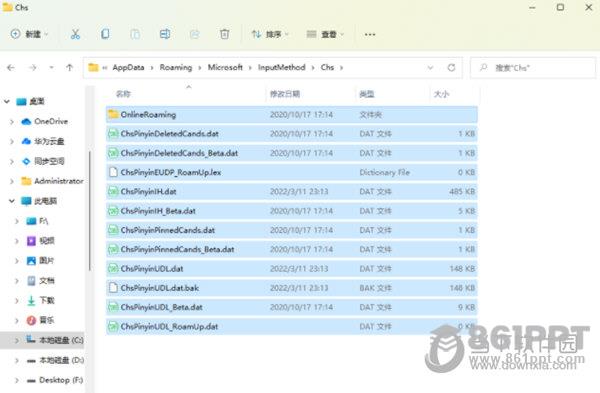Go up one folder level
Screen dimensions: 600x393
click(x=69, y=68)
